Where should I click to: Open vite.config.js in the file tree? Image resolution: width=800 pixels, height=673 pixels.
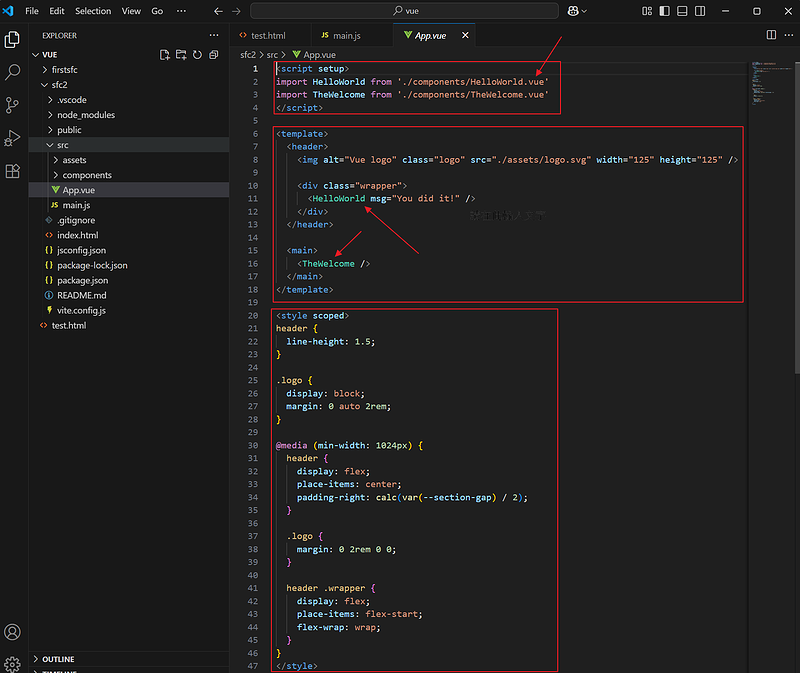[x=80, y=310]
